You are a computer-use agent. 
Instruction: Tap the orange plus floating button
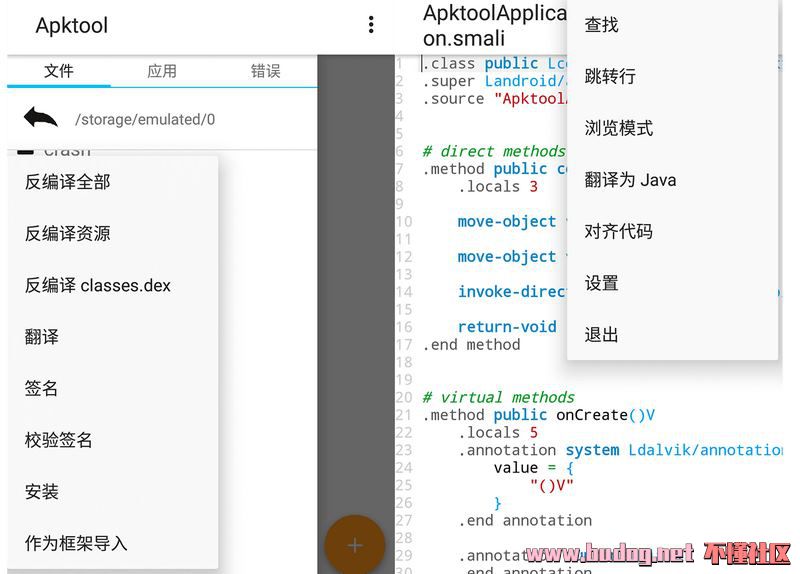pyautogui.click(x=354, y=545)
